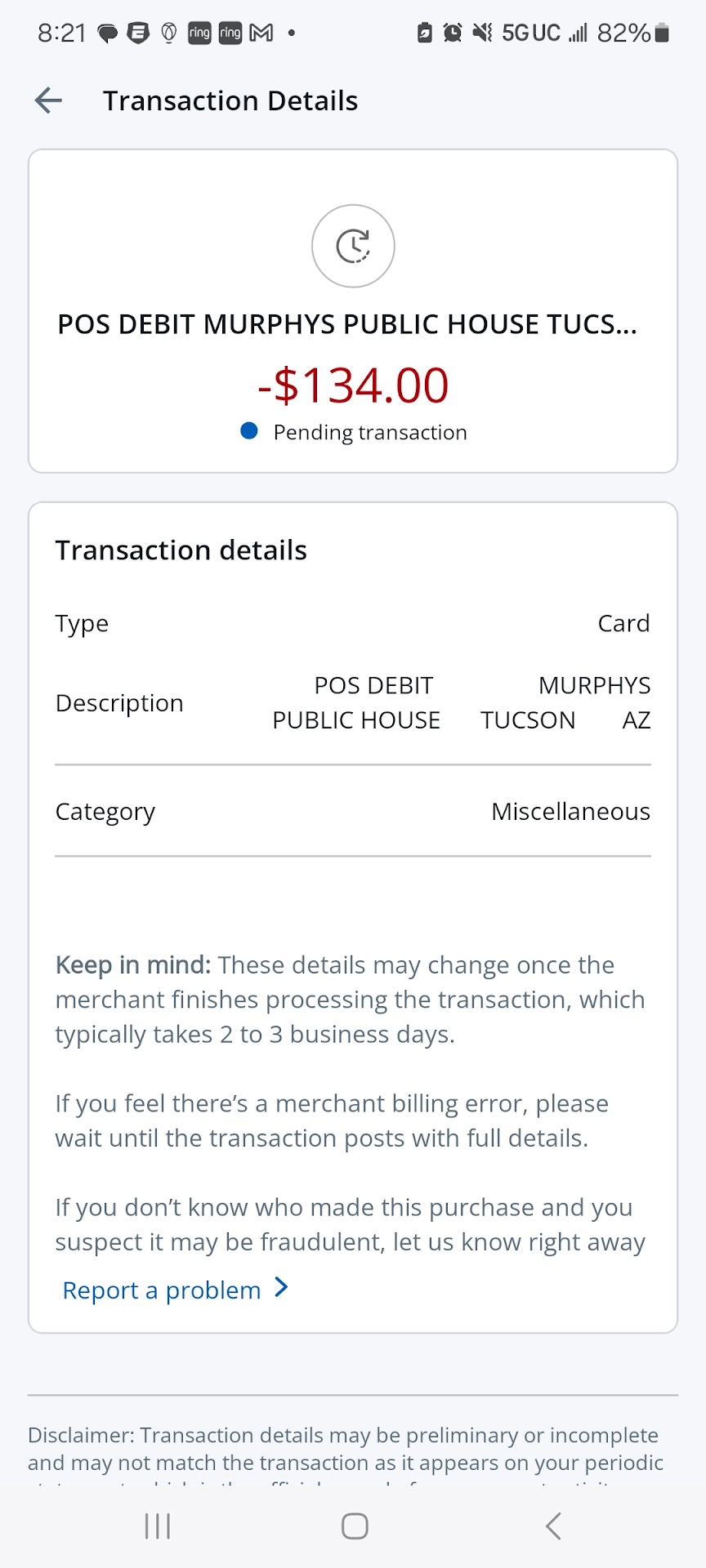Tap the pending clock icon
This screenshot has width=706, height=1568.
[x=353, y=246]
